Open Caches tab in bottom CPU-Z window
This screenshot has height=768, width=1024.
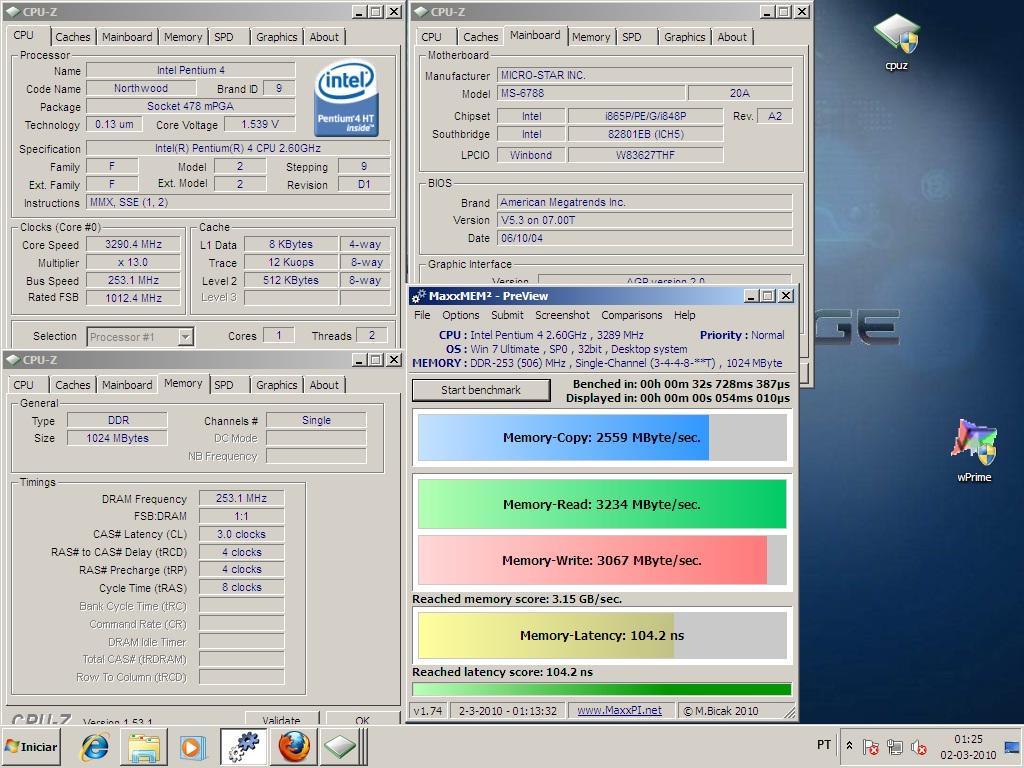[x=72, y=385]
